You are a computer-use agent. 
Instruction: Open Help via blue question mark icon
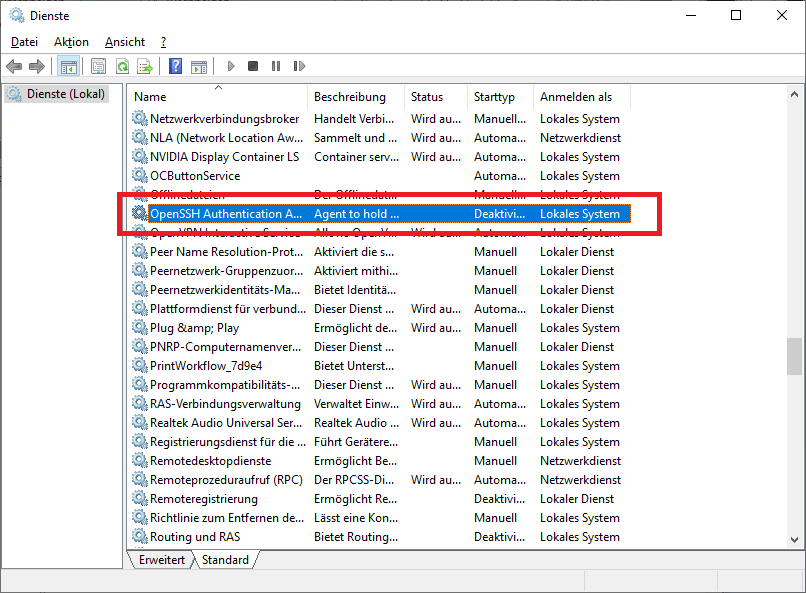pyautogui.click(x=175, y=67)
